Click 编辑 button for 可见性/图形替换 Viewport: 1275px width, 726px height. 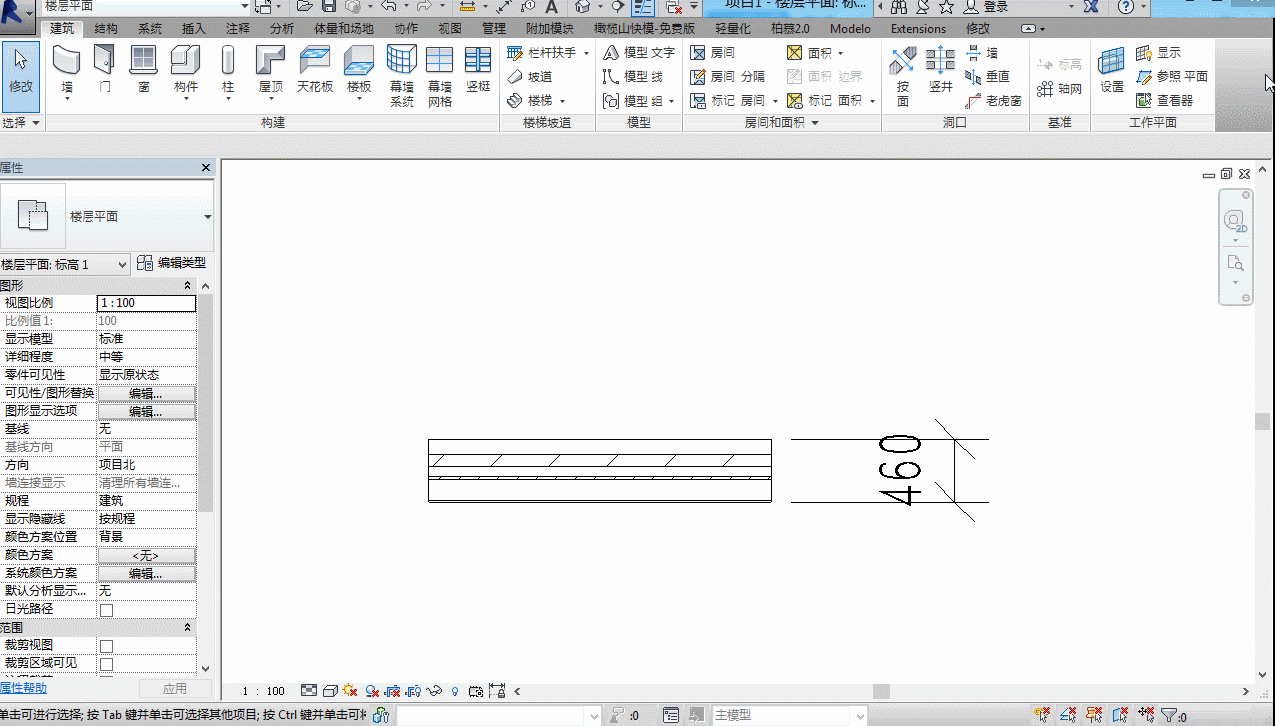pos(146,393)
